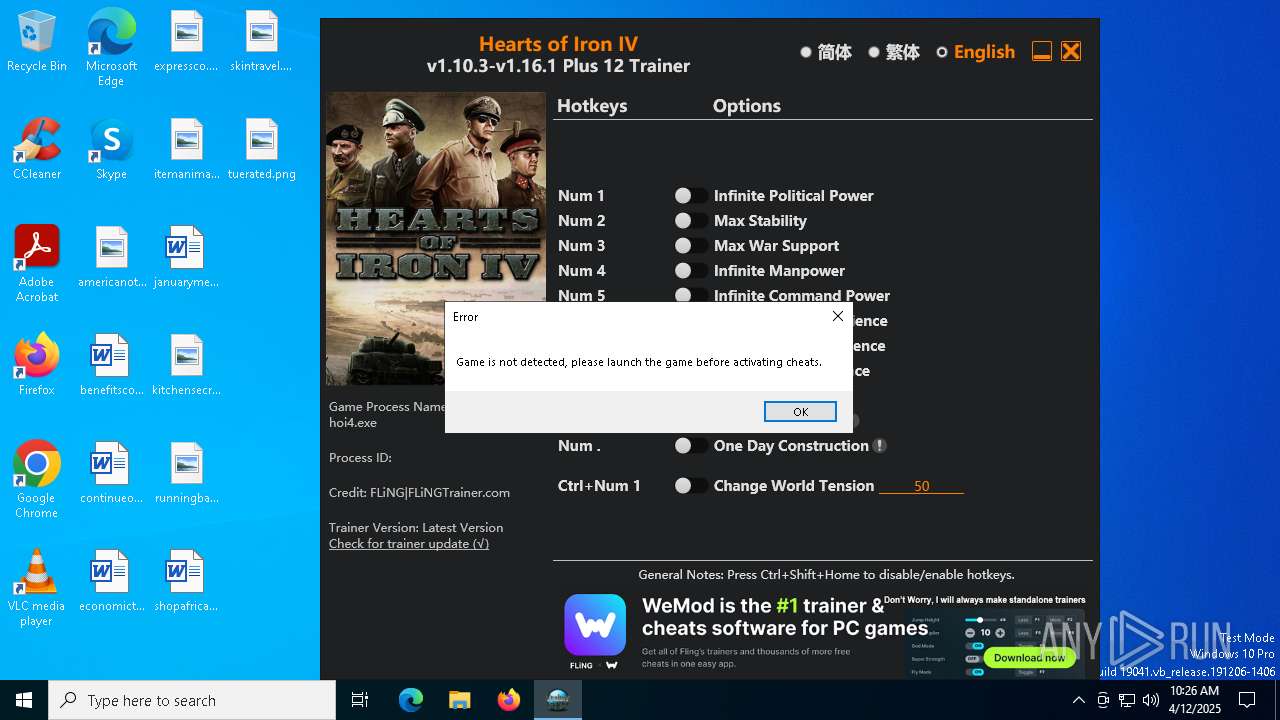Select expressco image file on desktop
Screen dimensions: 1280x720
click(x=186, y=42)
